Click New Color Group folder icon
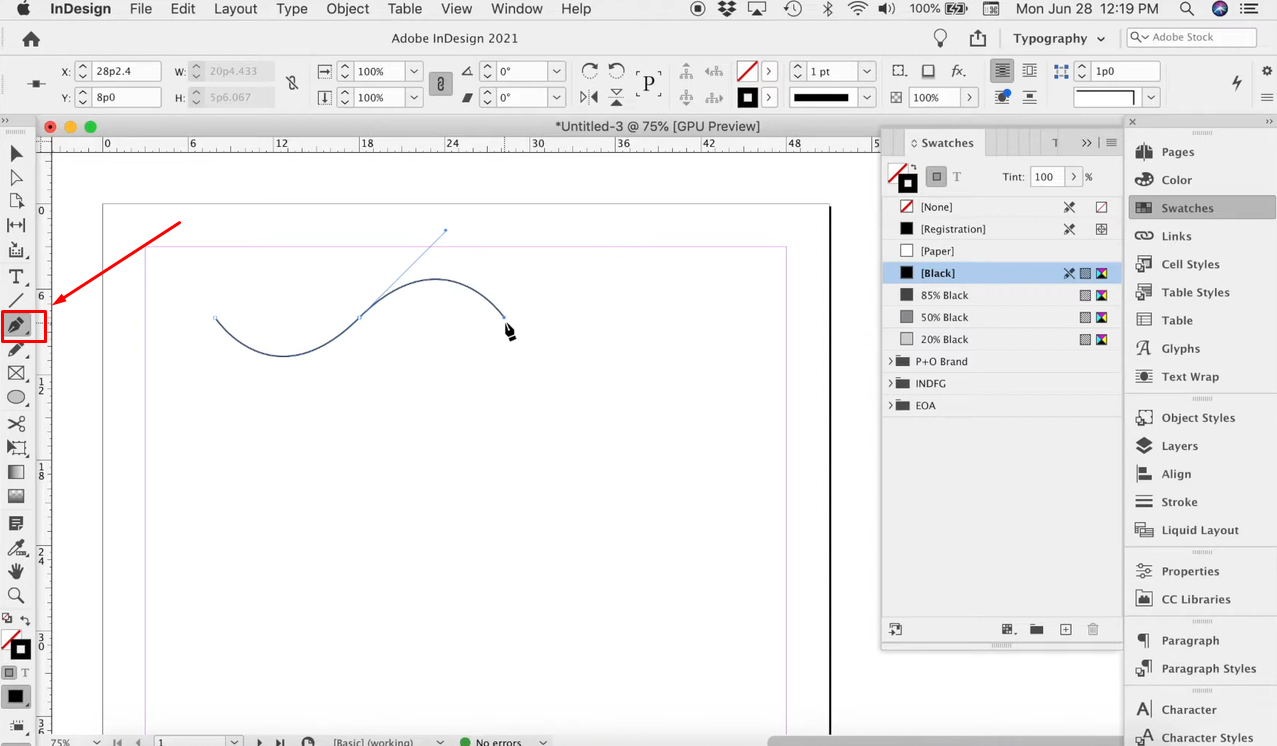Viewport: 1277px width, 746px height. 1037,629
